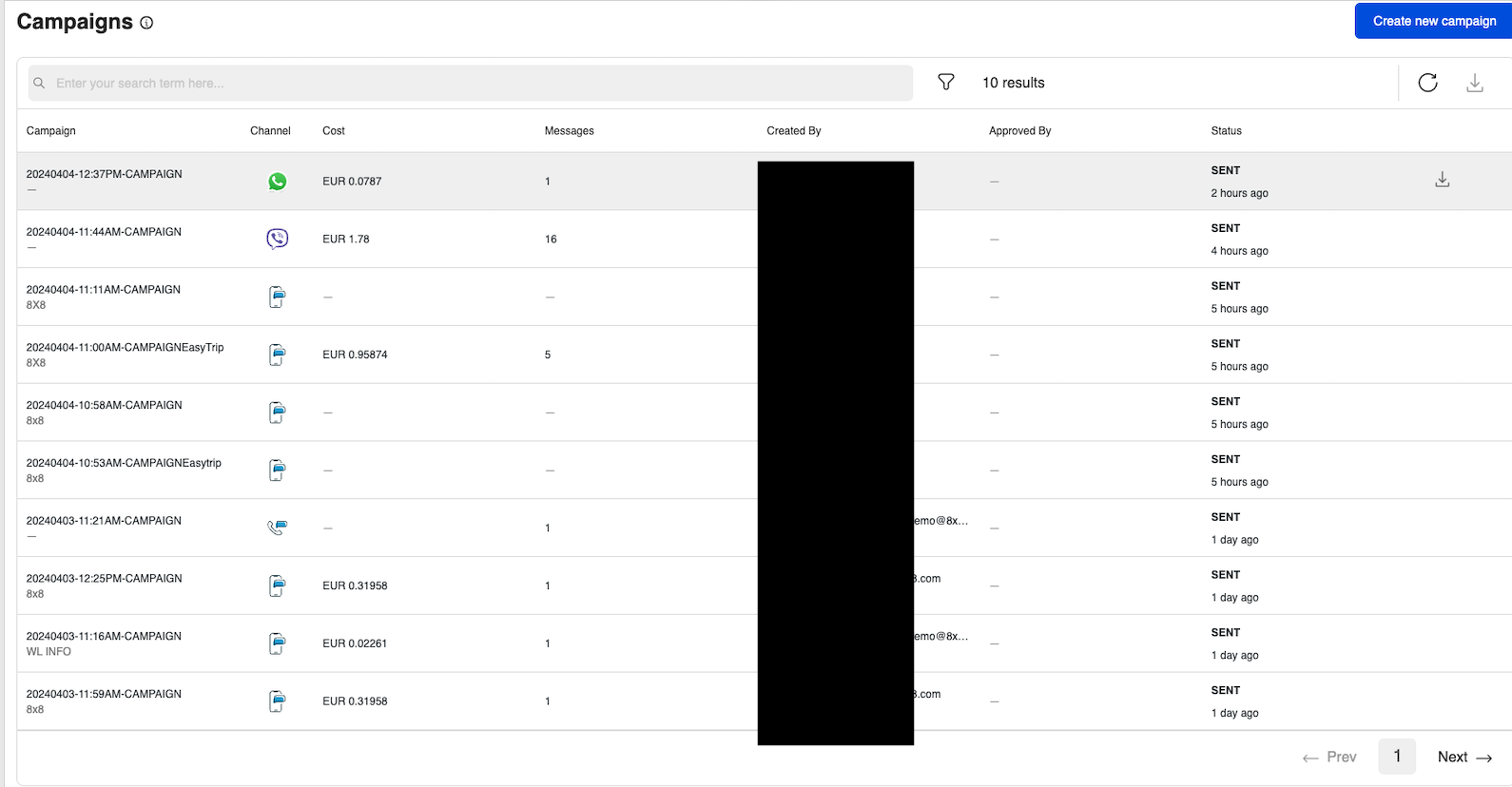Image resolution: width=1512 pixels, height=787 pixels.
Task: Click the filter funnel icon
Action: pos(945,83)
